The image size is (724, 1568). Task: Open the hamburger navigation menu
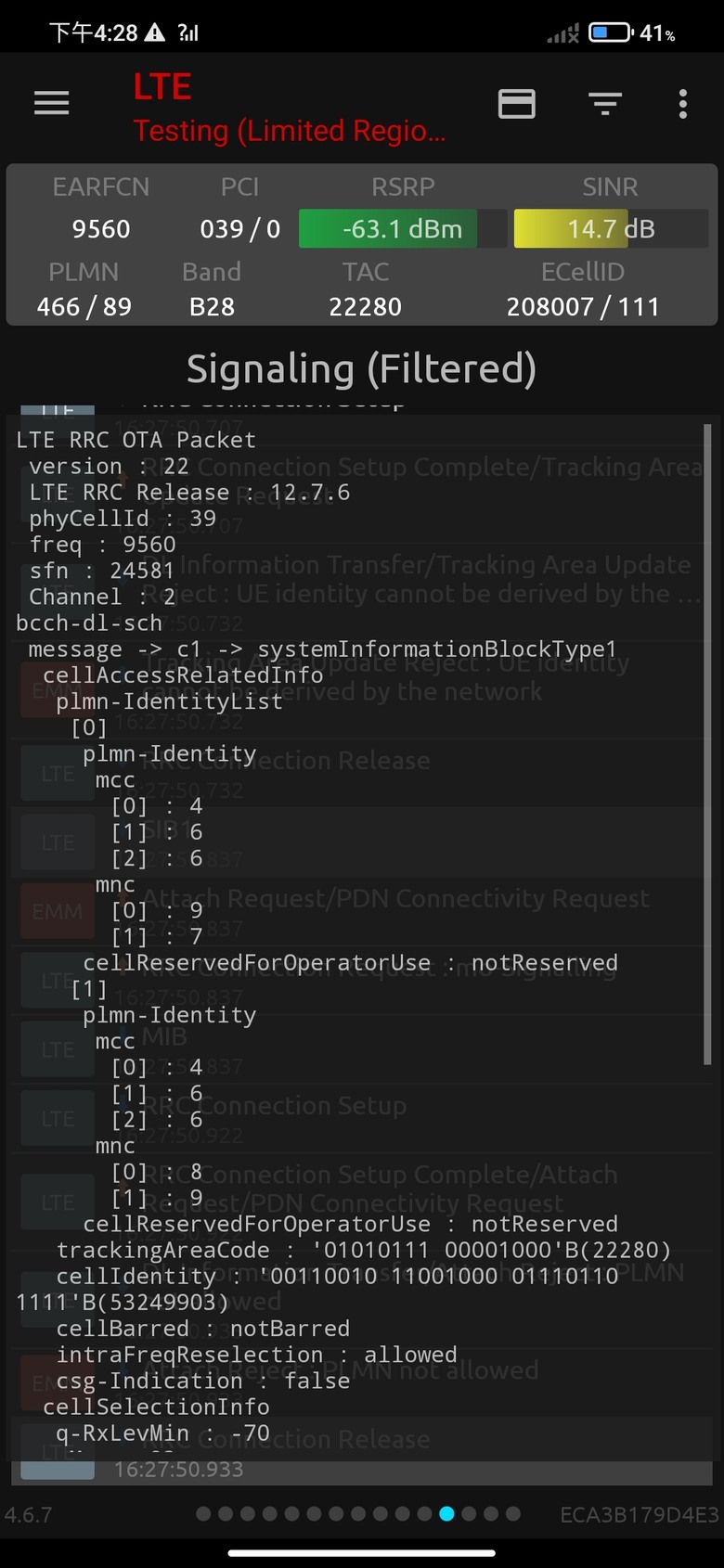point(52,103)
